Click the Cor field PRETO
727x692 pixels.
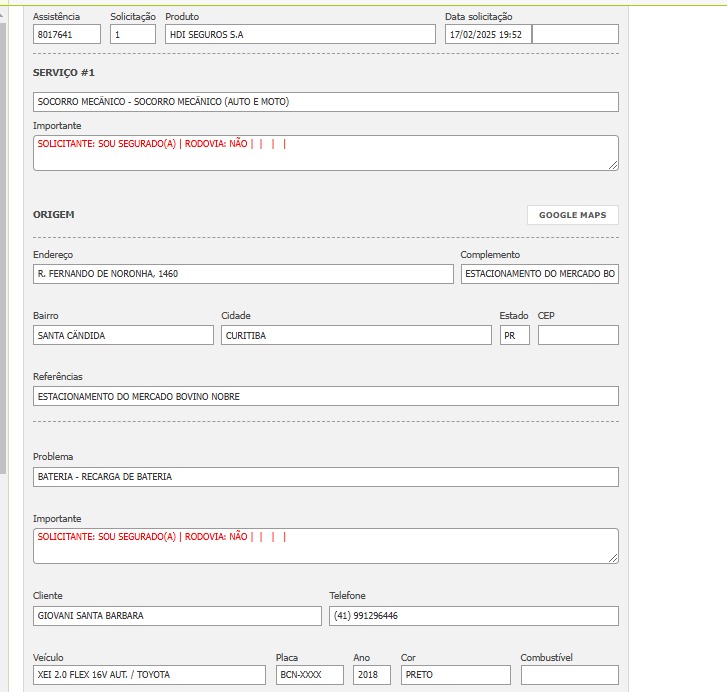click(456, 675)
